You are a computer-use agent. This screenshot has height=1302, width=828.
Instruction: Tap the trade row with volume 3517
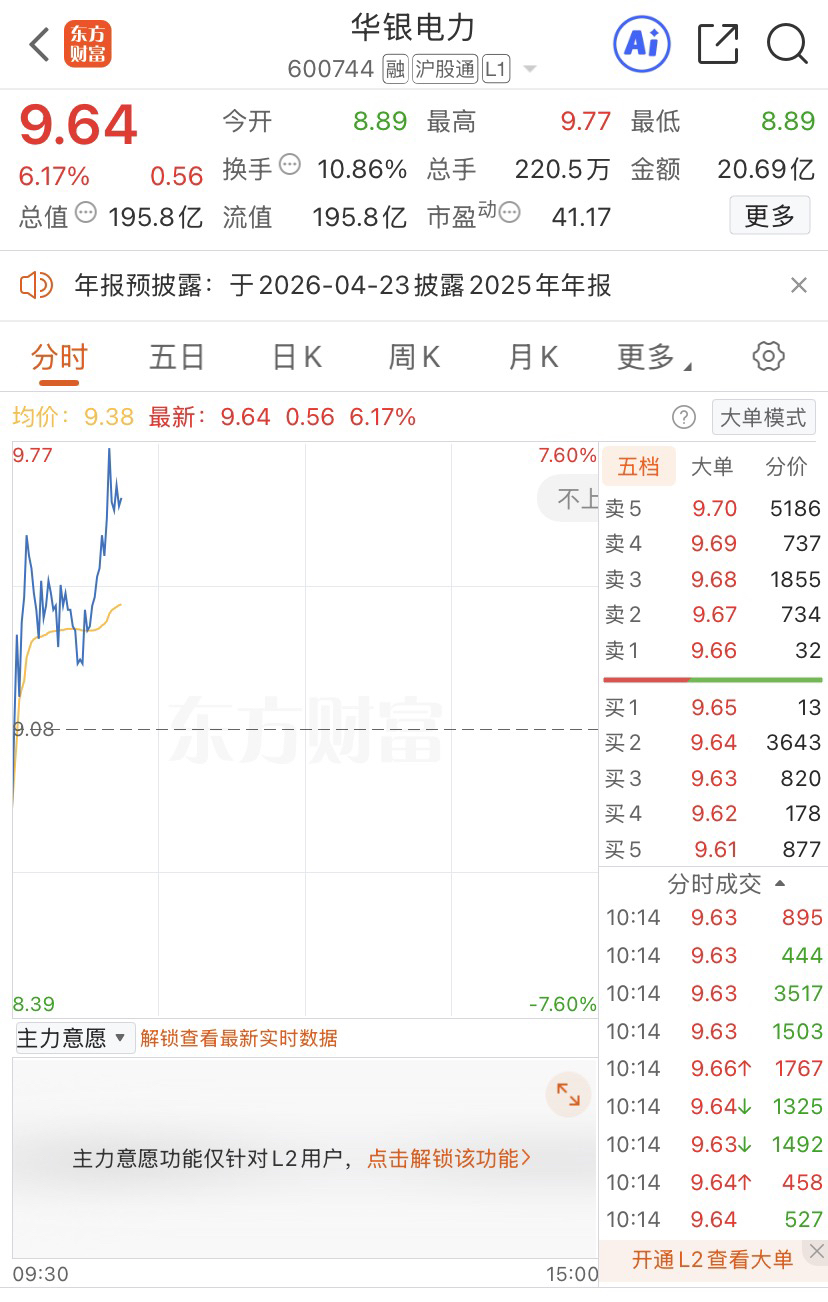[x=714, y=994]
